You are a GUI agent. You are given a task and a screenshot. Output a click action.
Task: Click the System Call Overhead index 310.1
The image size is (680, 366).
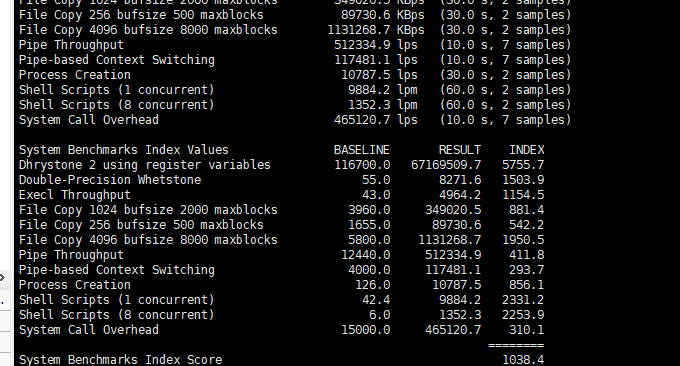tap(526, 330)
